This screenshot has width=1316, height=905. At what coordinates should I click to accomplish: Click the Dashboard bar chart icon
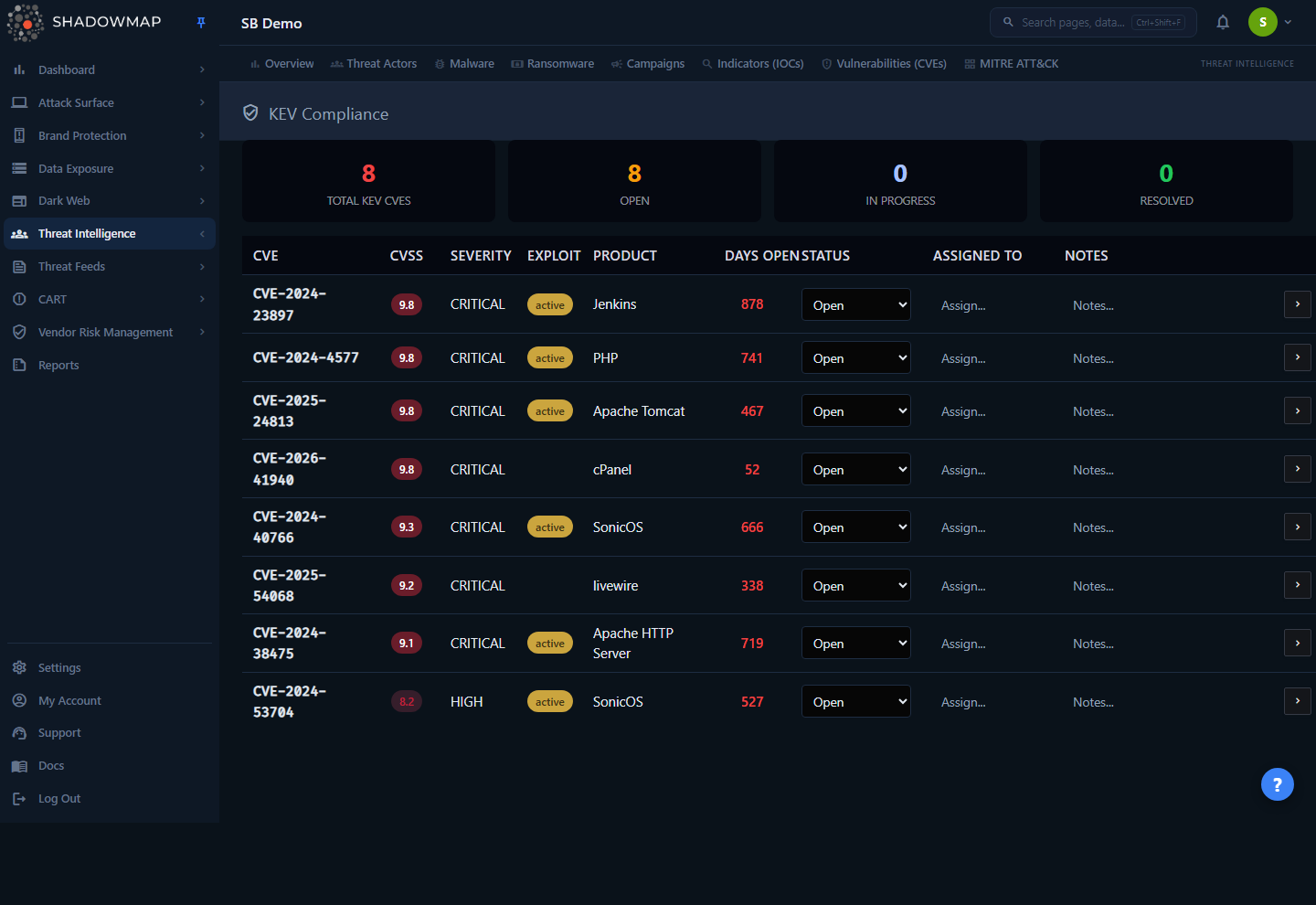click(x=19, y=69)
